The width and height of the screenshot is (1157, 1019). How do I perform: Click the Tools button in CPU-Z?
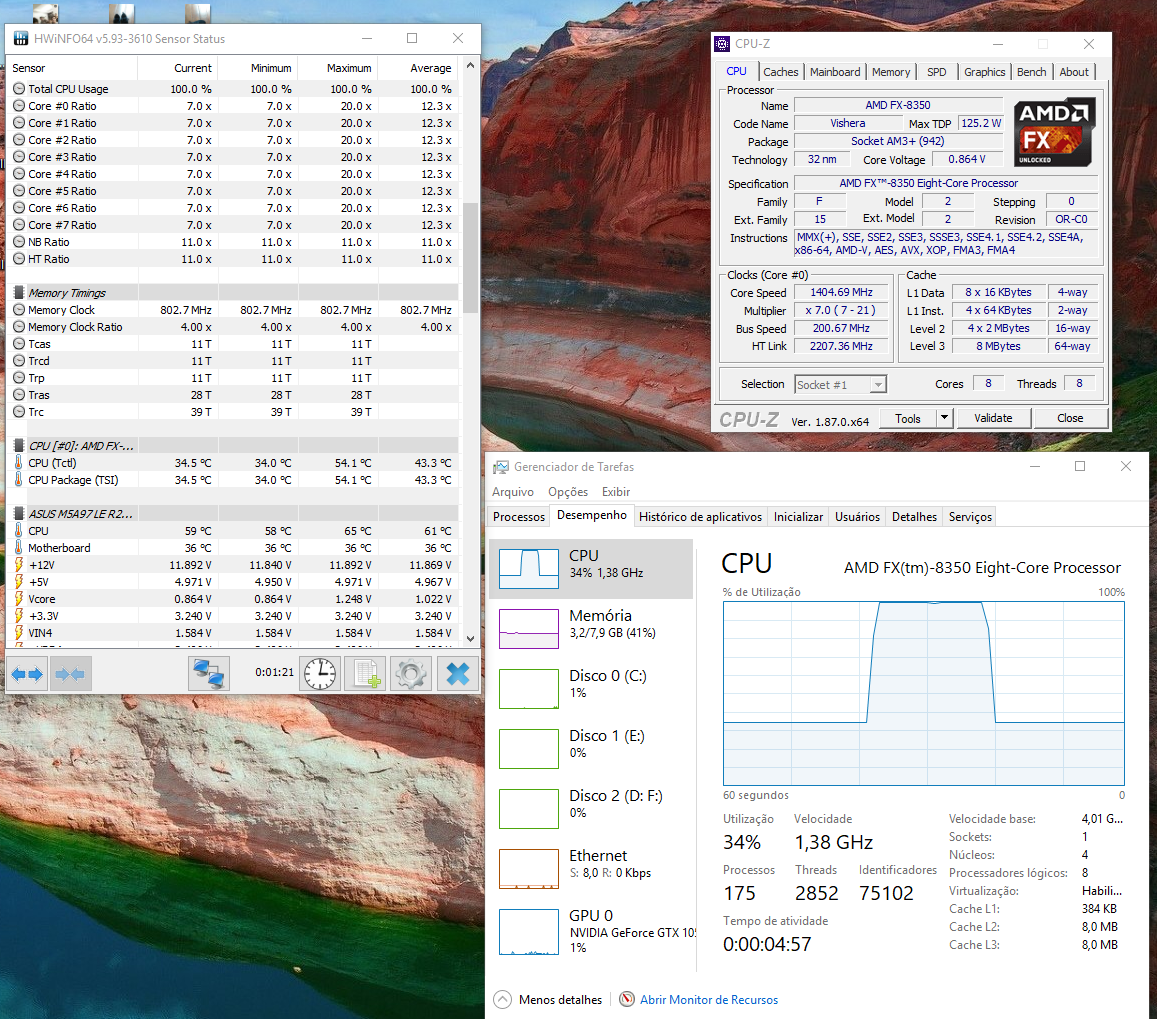[908, 418]
